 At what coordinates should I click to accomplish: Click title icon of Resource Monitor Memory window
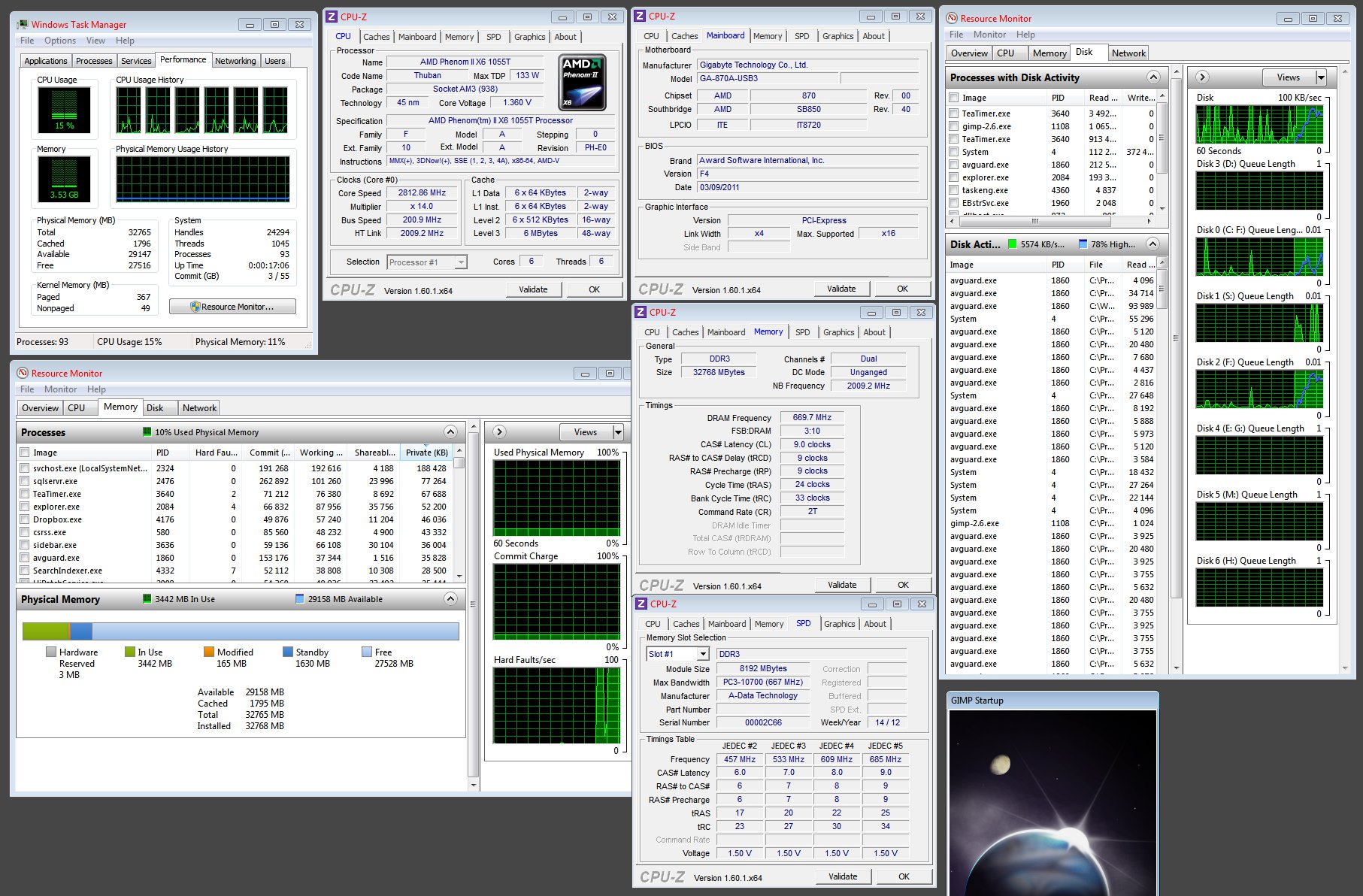pyautogui.click(x=23, y=373)
